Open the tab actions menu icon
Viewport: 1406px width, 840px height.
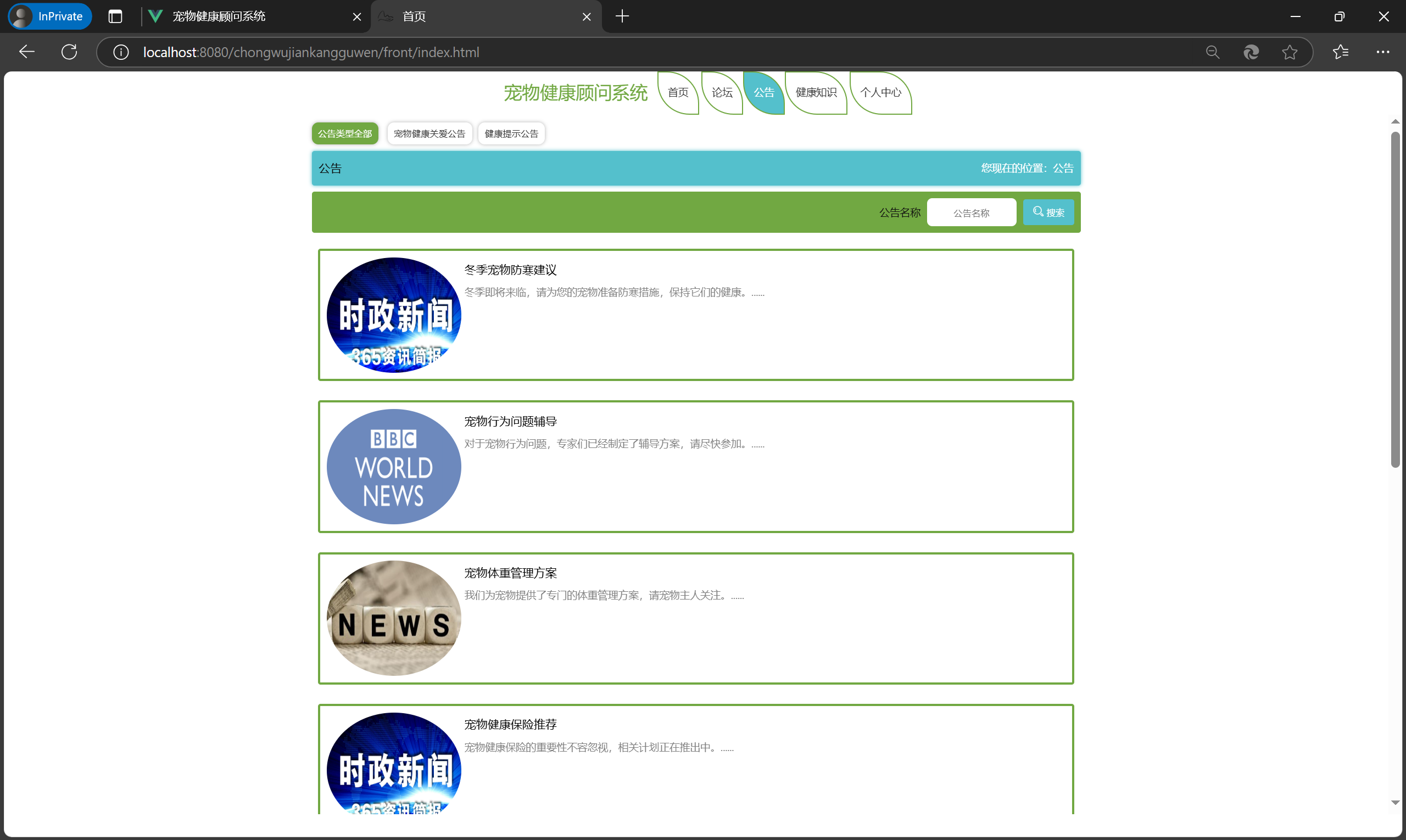point(115,16)
